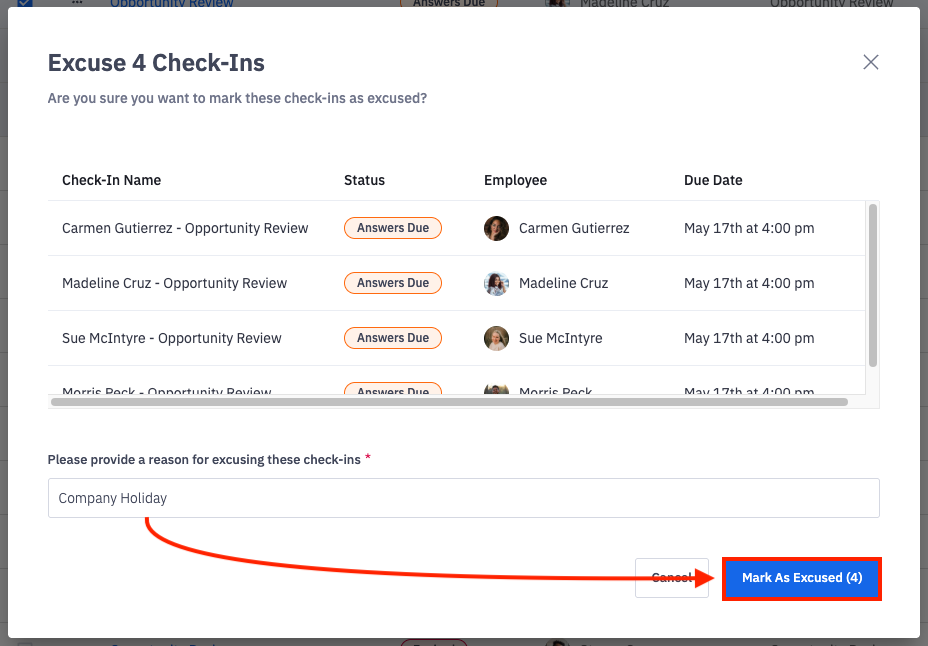Click the Due Date column header
Viewport: 928px width, 646px height.
[x=713, y=180]
